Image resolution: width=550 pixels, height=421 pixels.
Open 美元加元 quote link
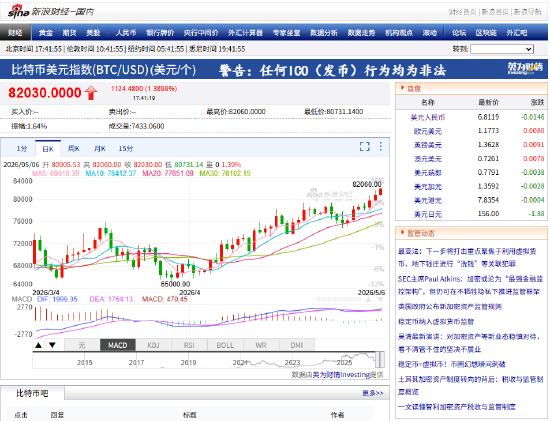point(428,187)
